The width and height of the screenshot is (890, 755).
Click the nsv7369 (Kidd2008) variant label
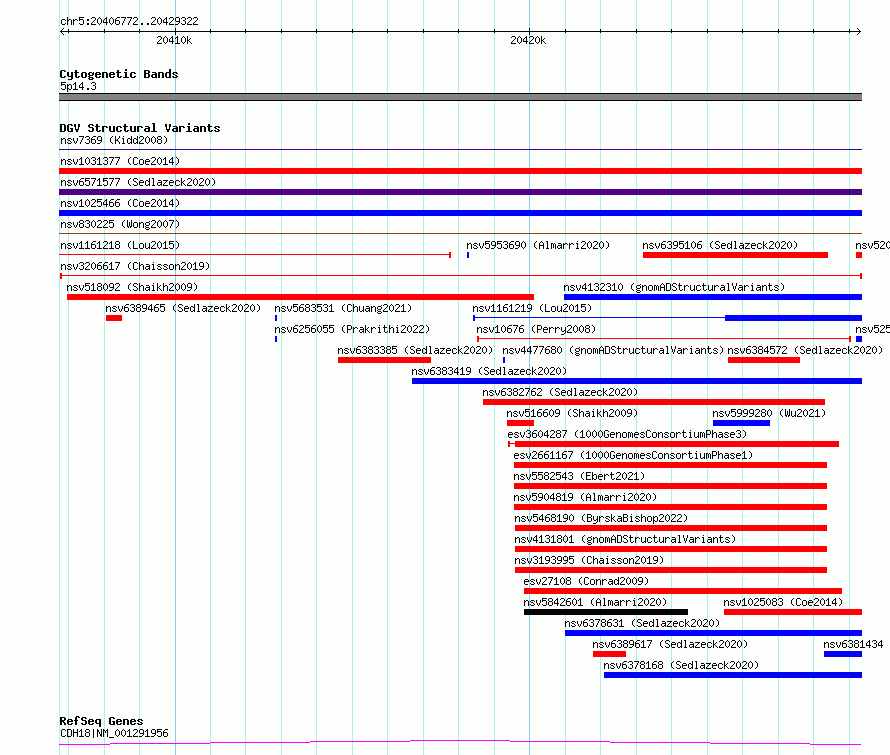click(114, 140)
